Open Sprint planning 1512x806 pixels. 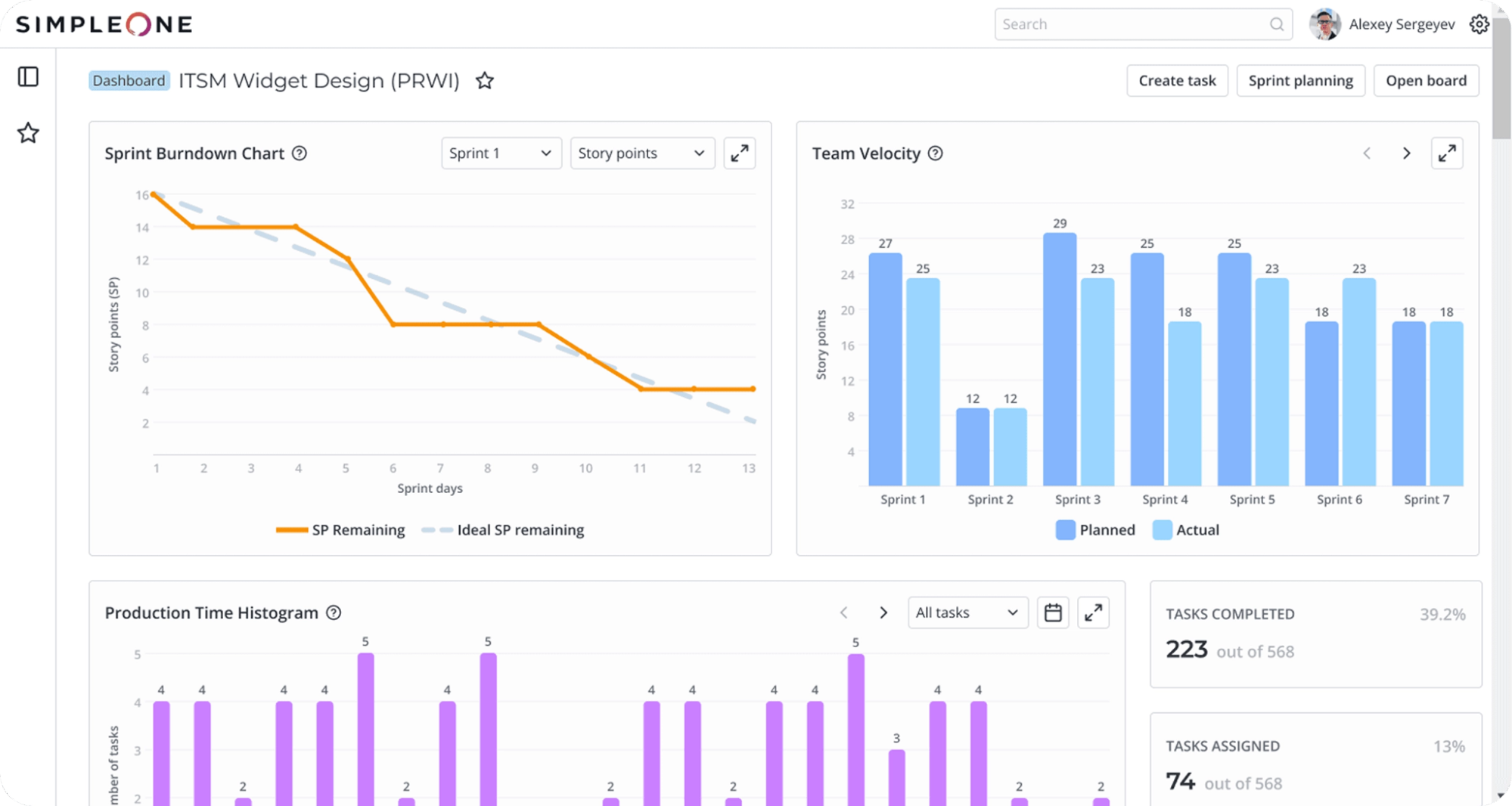(1300, 81)
